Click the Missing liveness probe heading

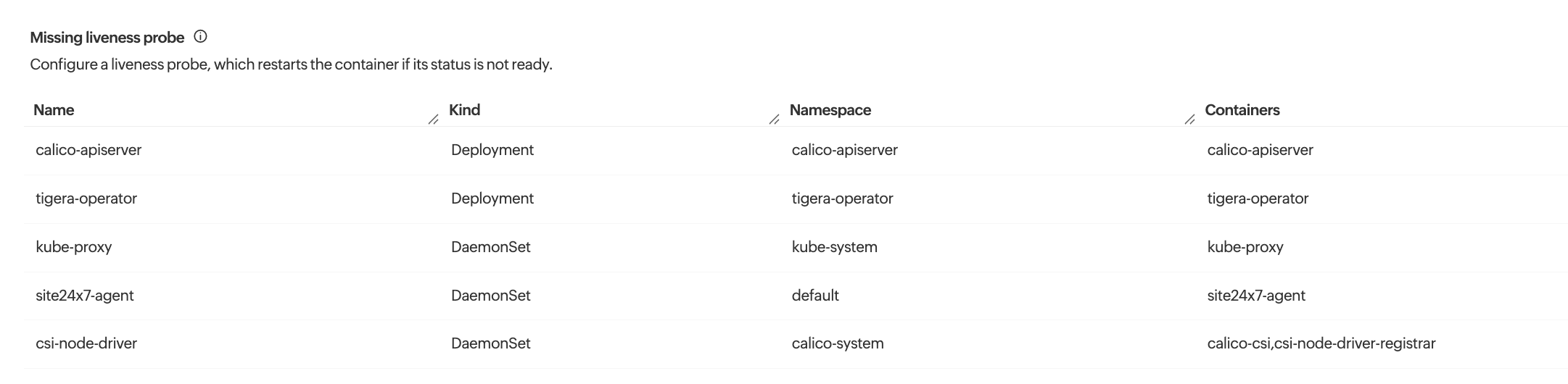(107, 38)
